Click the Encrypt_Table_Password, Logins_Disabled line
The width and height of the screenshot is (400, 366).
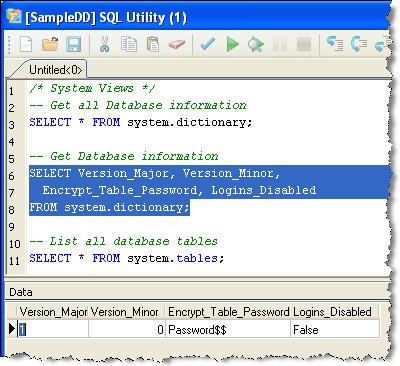point(179,190)
